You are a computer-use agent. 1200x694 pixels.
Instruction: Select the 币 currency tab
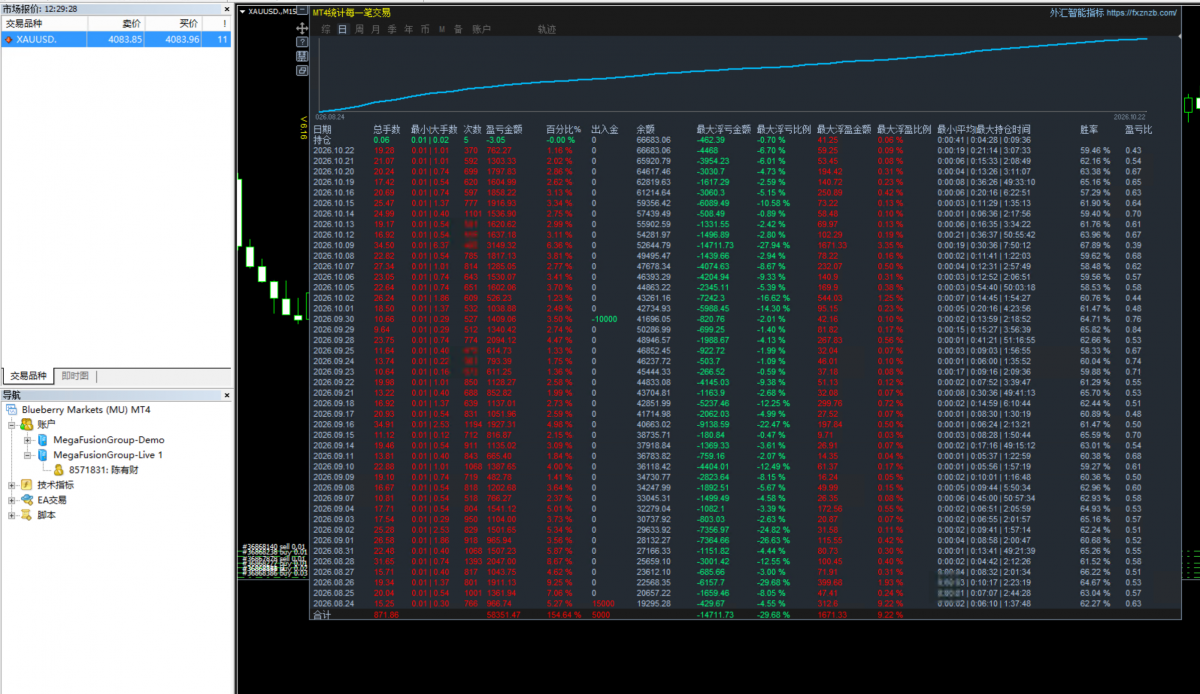tap(425, 30)
